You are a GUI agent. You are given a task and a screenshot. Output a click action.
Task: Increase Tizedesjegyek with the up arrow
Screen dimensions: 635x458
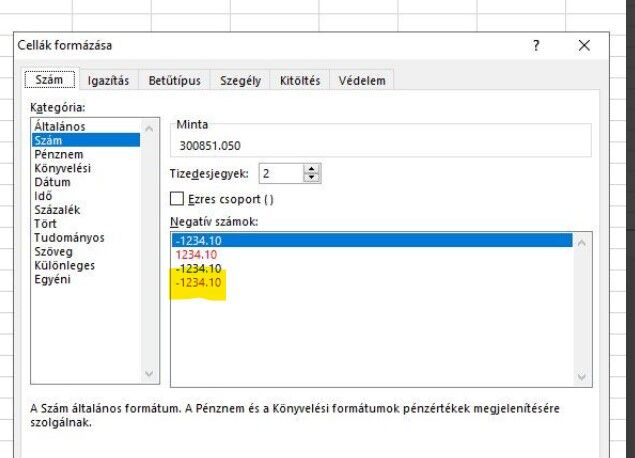pos(311,169)
